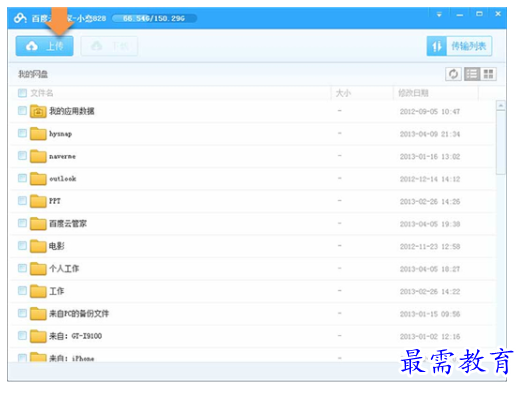Click the 百度云管家 folder icon
Viewport: 522px width, 393px height.
(x=38, y=223)
